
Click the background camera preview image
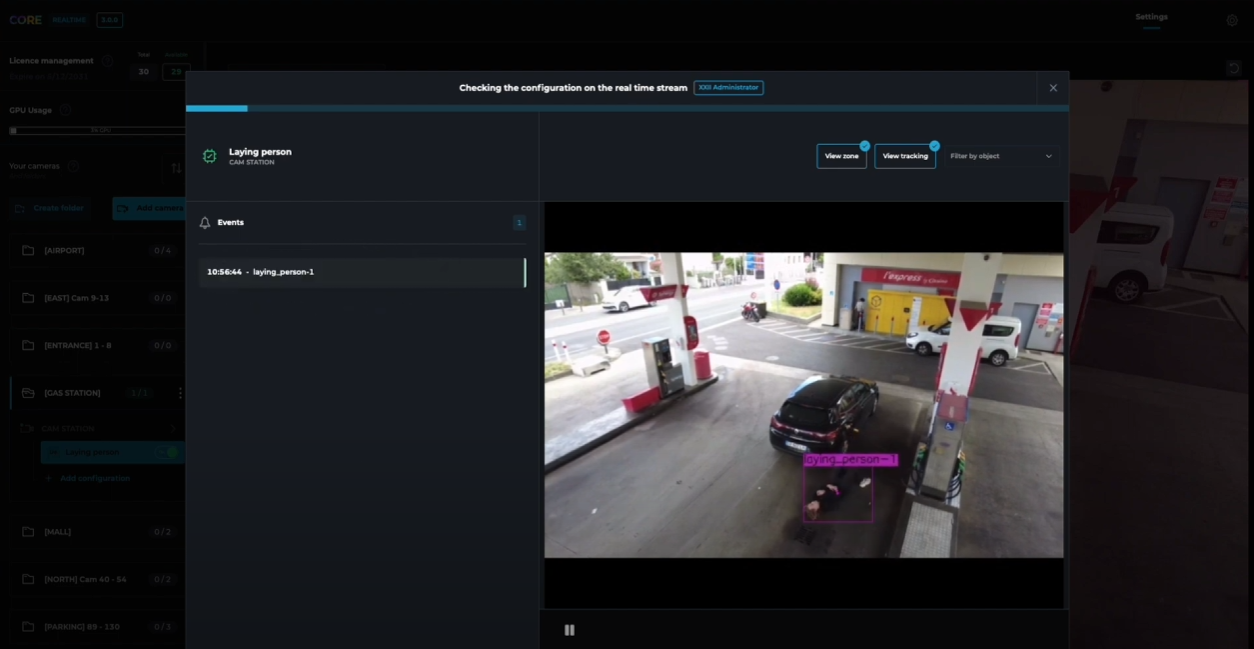click(1158, 364)
